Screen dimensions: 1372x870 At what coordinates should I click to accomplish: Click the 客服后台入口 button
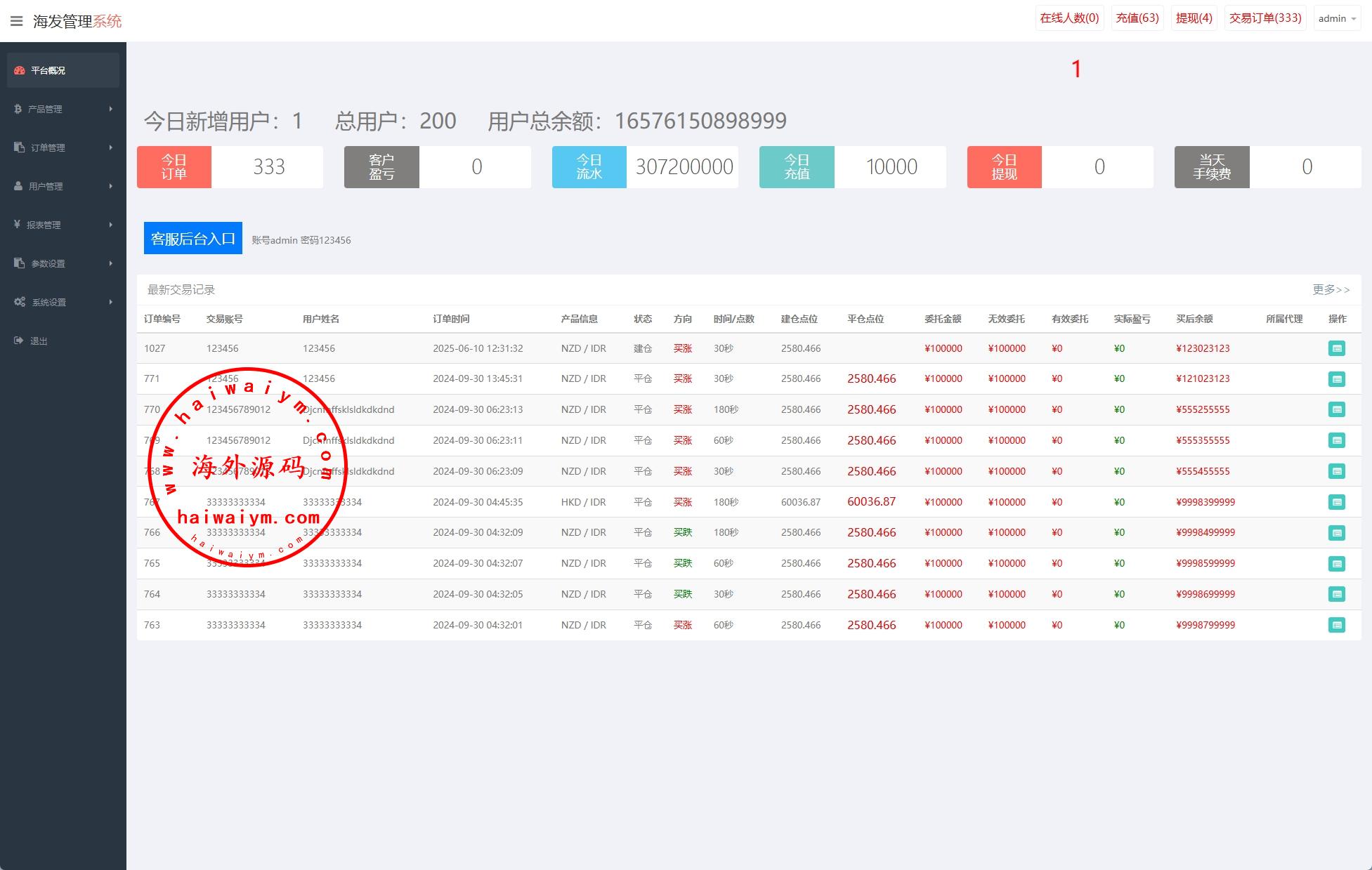(193, 238)
